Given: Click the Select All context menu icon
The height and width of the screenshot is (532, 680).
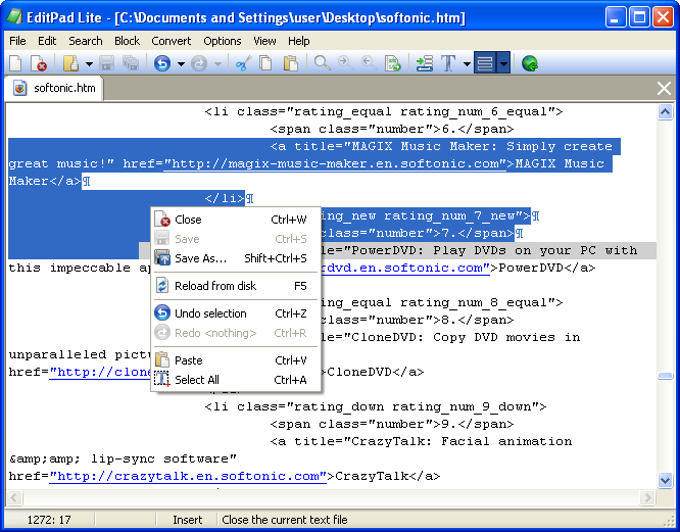Looking at the screenshot, I should (162, 380).
